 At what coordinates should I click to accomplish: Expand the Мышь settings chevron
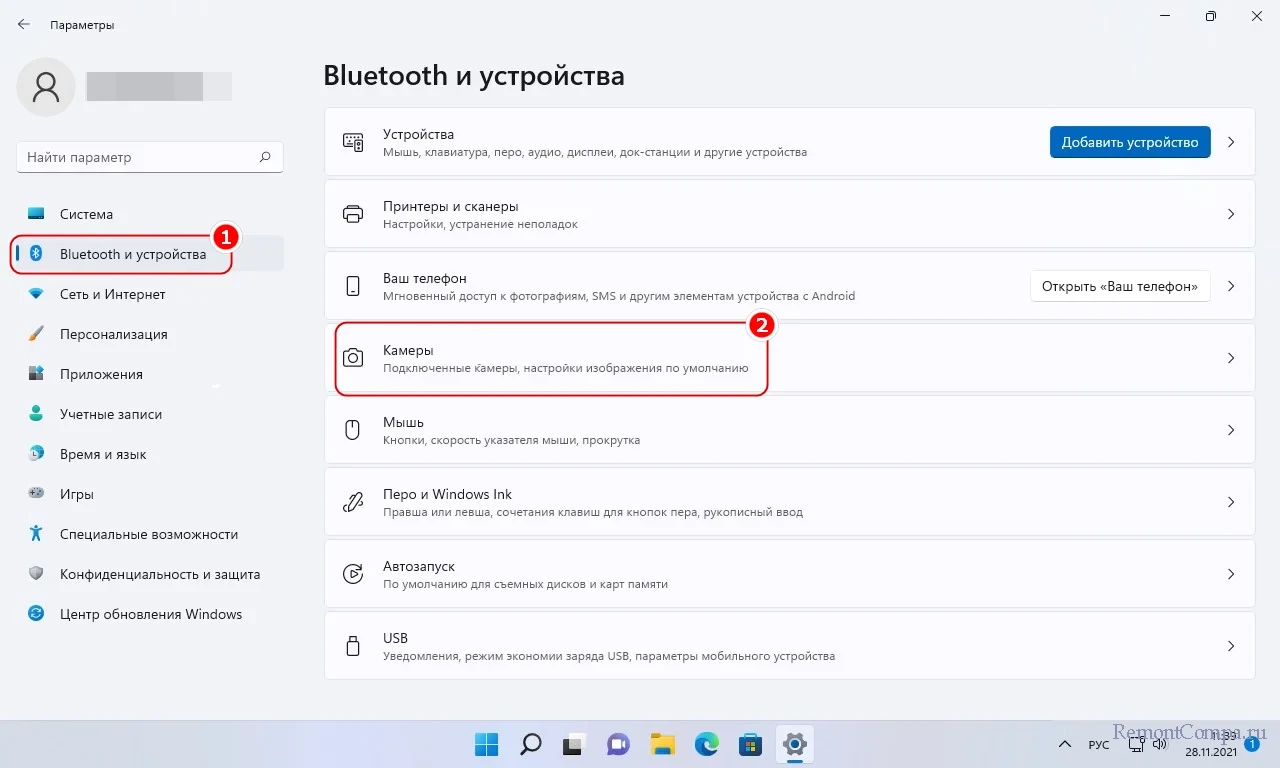click(1231, 430)
